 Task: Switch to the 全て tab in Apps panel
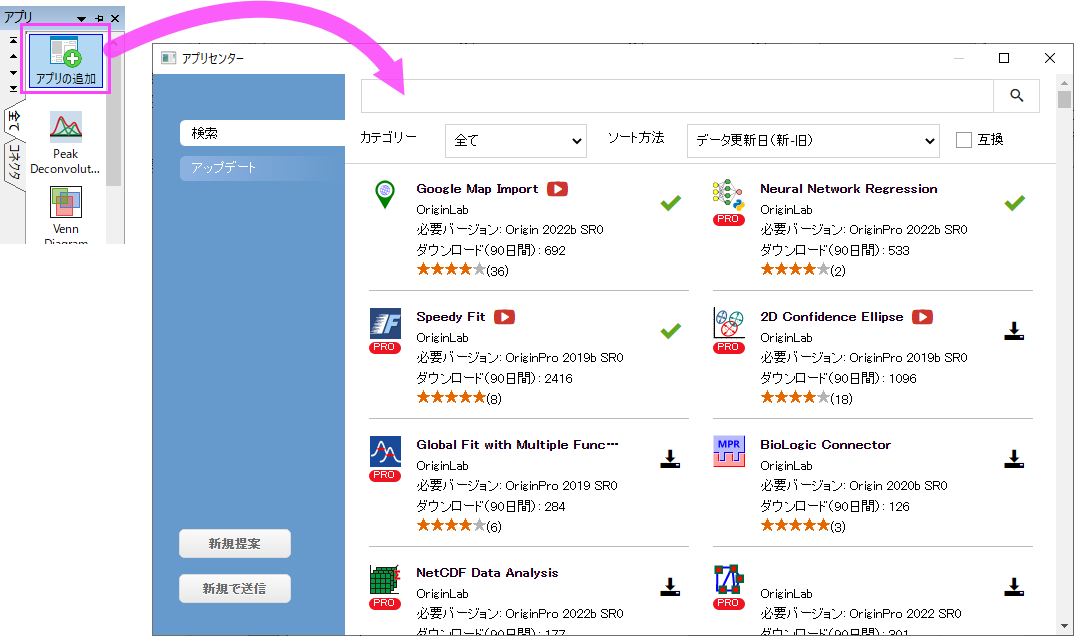[14, 122]
